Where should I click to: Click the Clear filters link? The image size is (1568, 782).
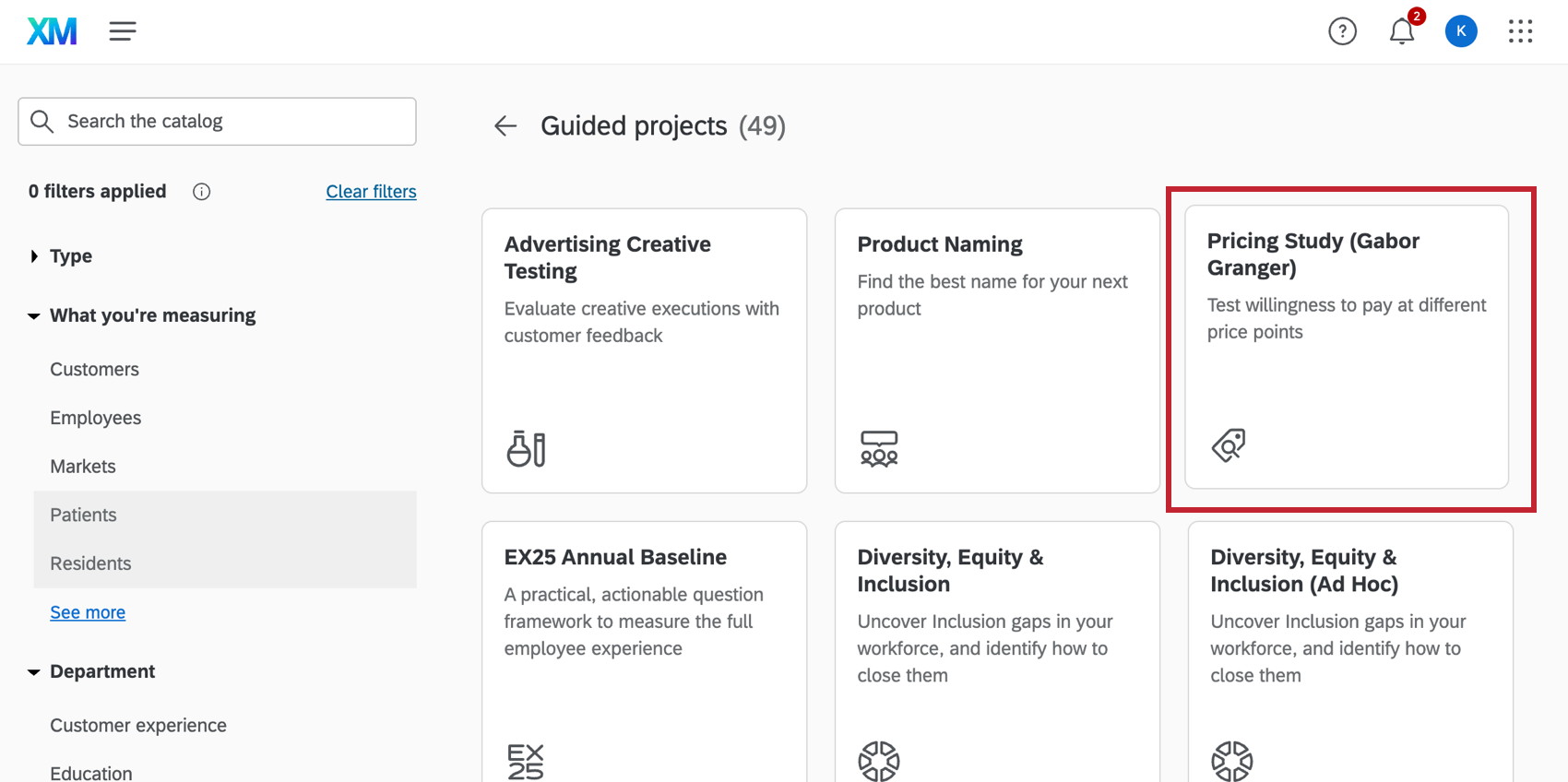pyautogui.click(x=371, y=192)
